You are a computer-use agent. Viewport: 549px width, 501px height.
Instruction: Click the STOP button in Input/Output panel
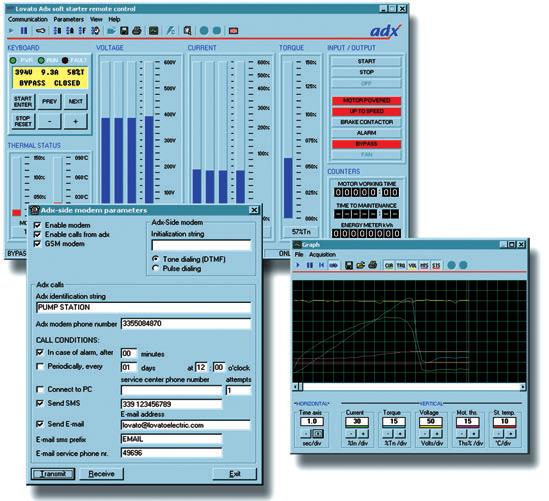(366, 72)
